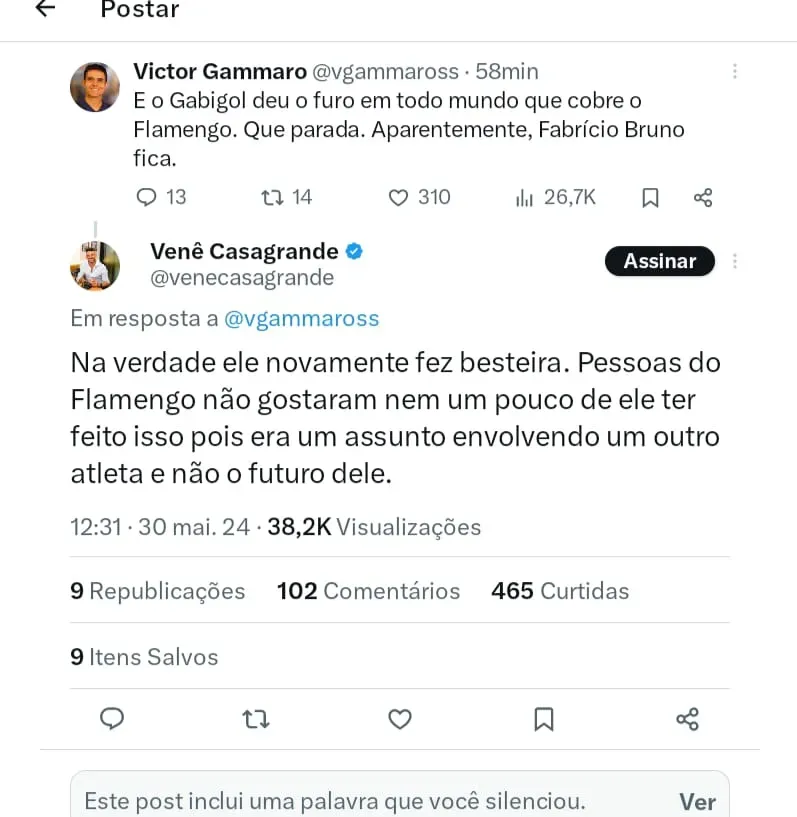This screenshot has width=797, height=817.
Task: Share Venê Casagrande's post
Action: coord(687,719)
